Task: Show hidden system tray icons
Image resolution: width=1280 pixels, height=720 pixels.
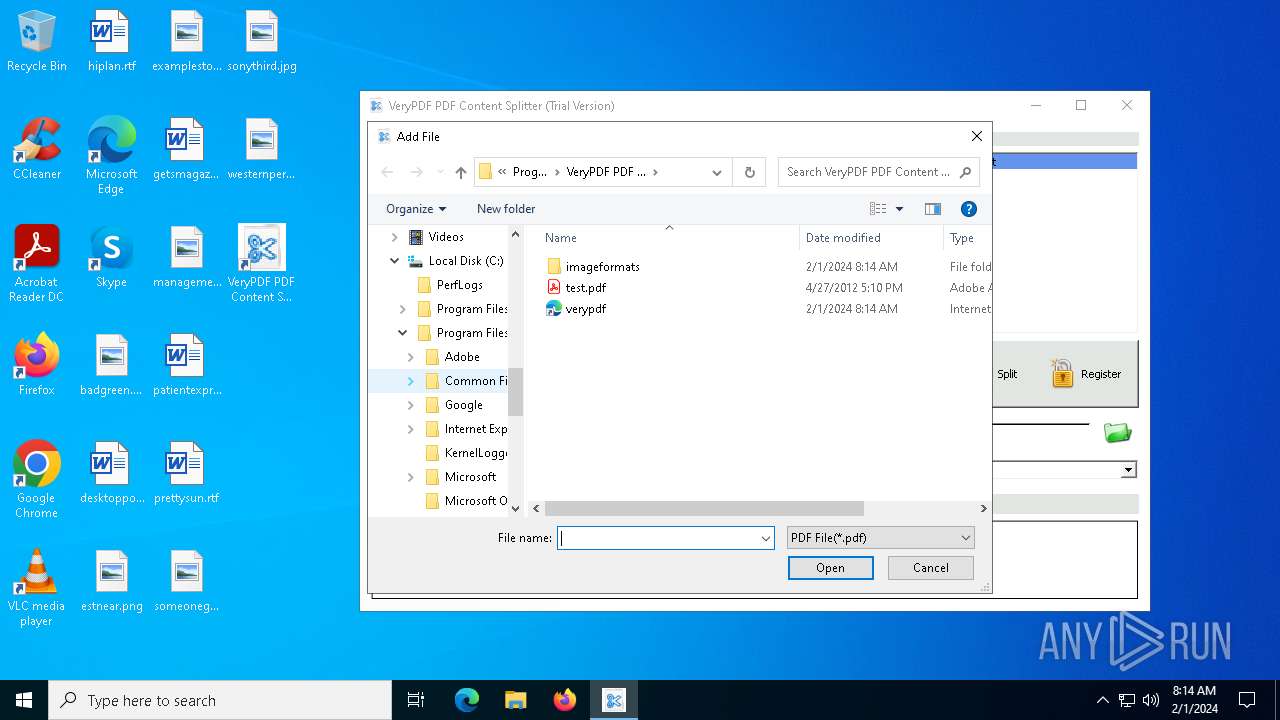Action: (1102, 700)
